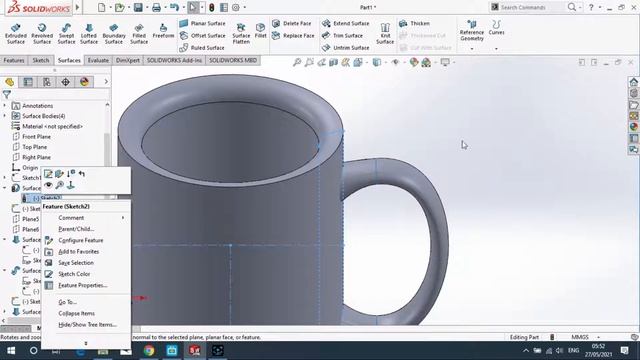Switch to the DimXpert tab
Image resolution: width=640 pixels, height=360 pixels.
[128, 60]
